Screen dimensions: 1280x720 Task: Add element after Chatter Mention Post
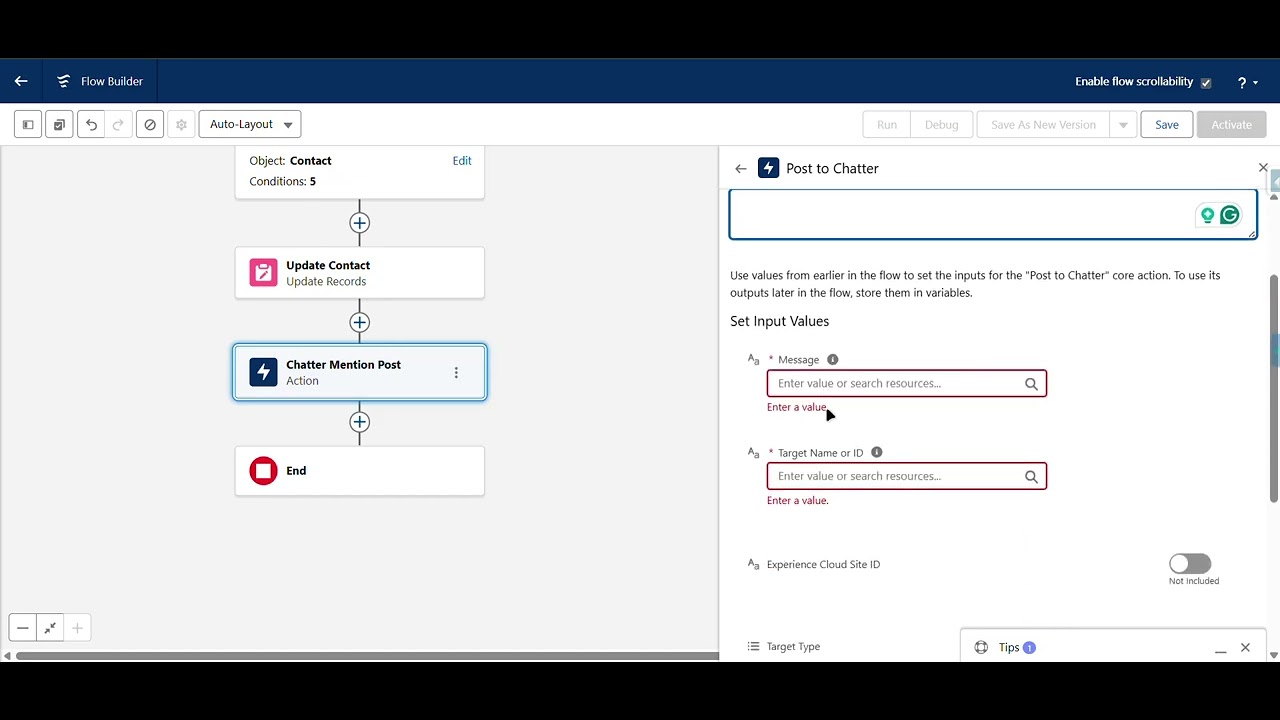pos(360,422)
